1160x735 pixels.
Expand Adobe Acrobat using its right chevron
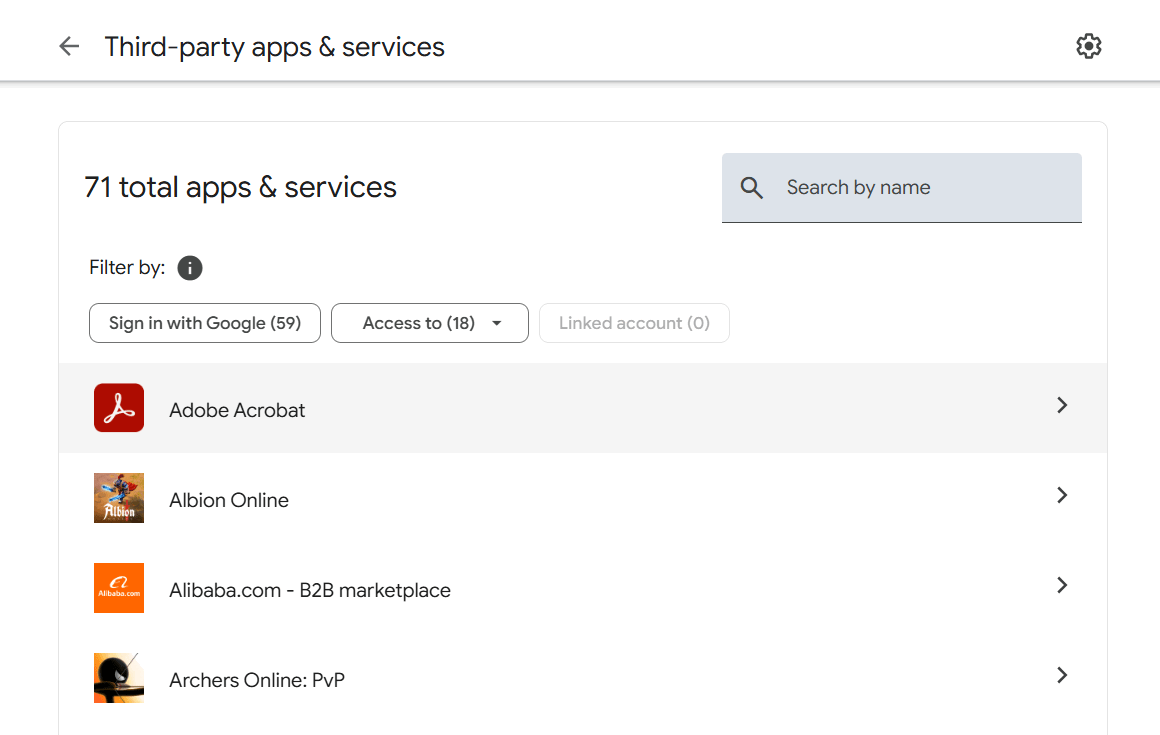[x=1062, y=405]
